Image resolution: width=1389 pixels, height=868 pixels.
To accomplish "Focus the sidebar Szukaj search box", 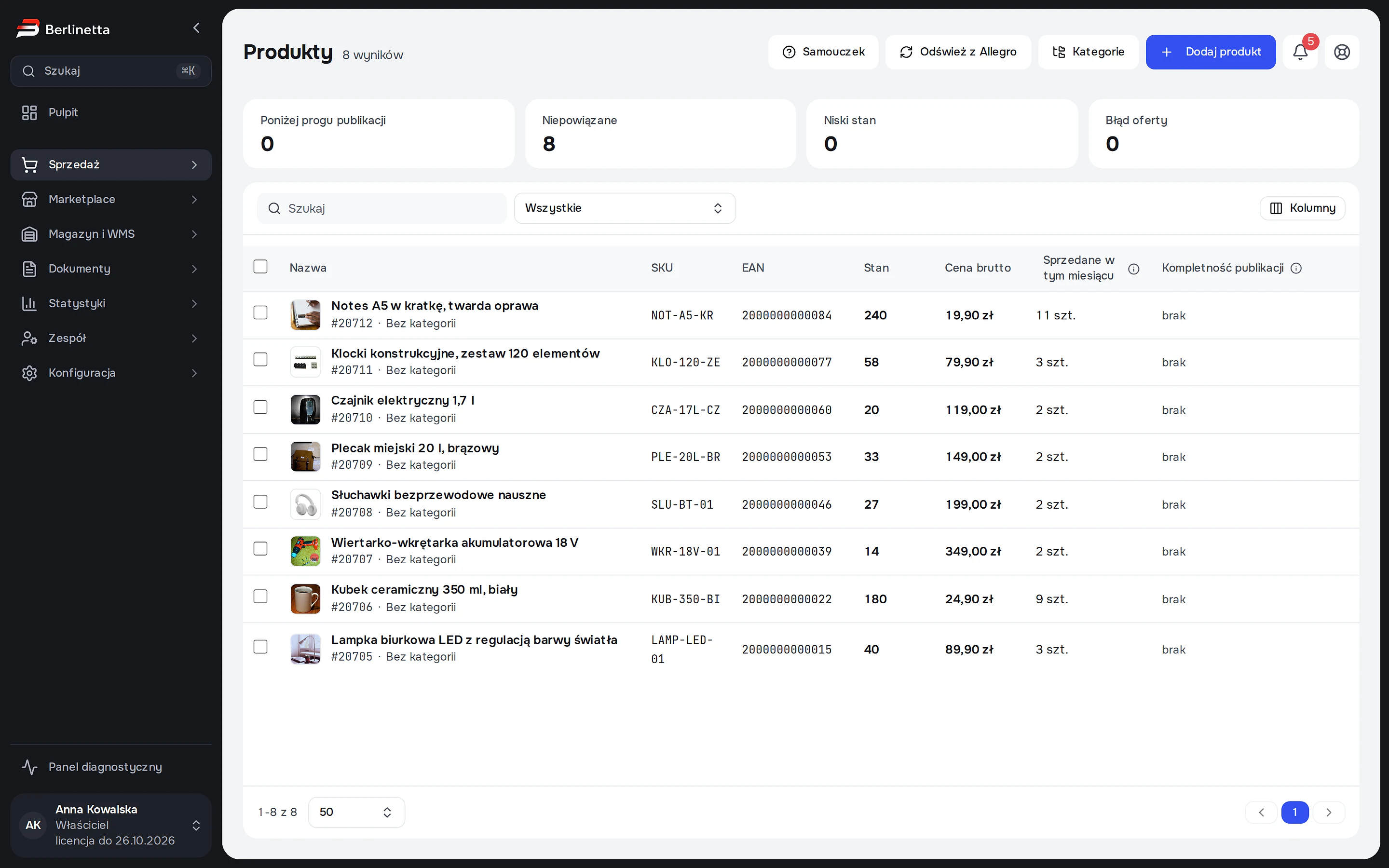I will click(111, 71).
